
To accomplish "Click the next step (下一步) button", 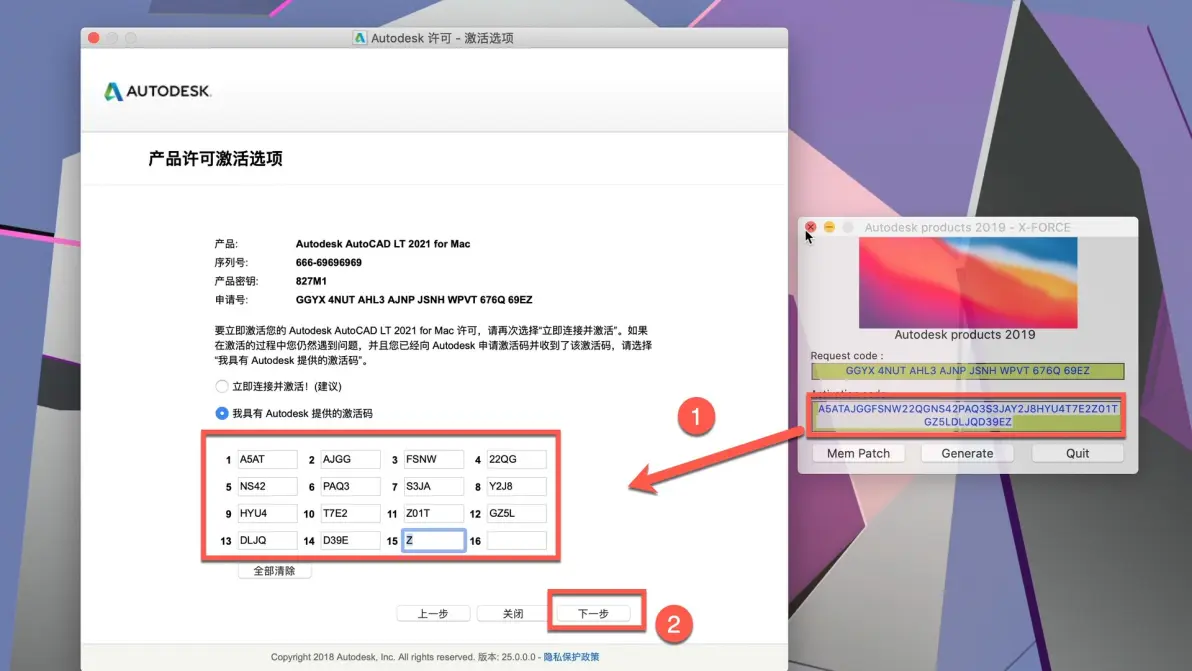I will pos(593,613).
